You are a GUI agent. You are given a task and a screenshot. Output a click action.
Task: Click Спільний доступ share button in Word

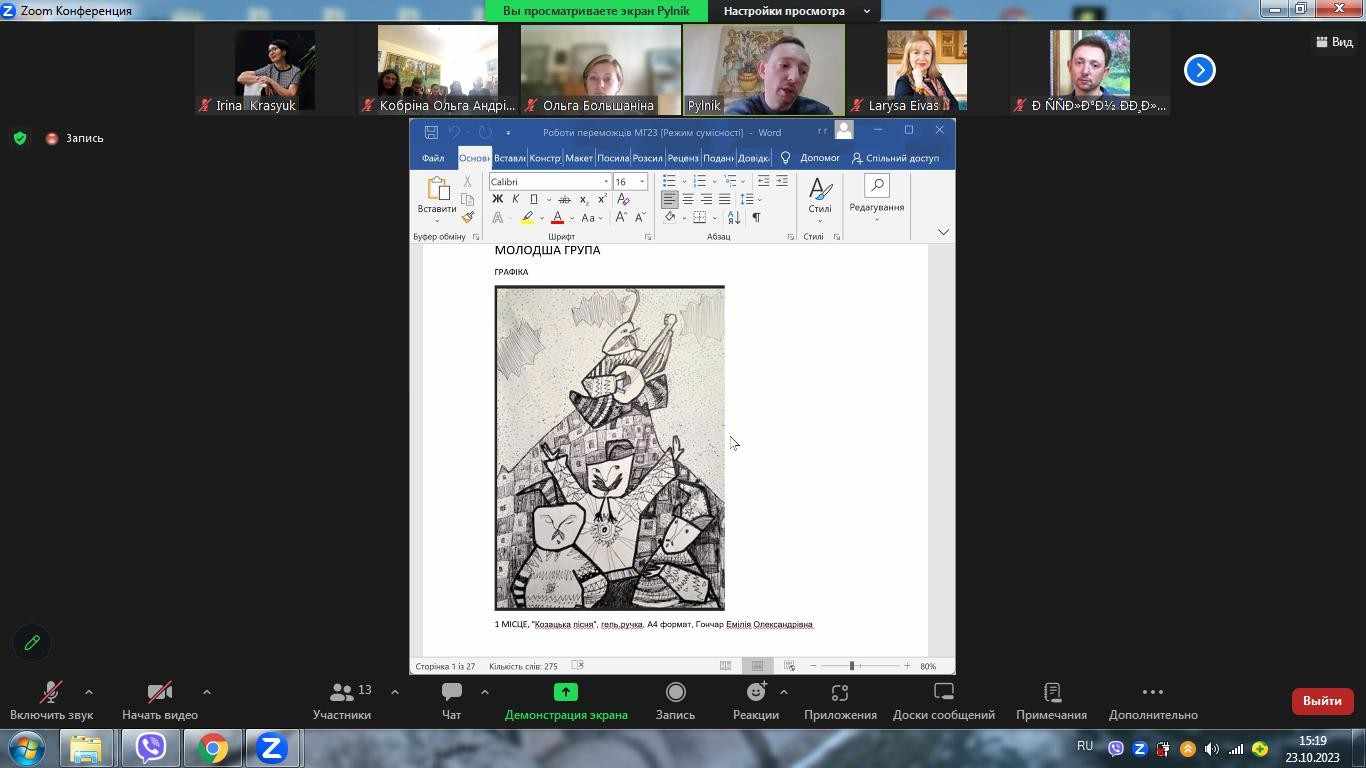[895, 158]
